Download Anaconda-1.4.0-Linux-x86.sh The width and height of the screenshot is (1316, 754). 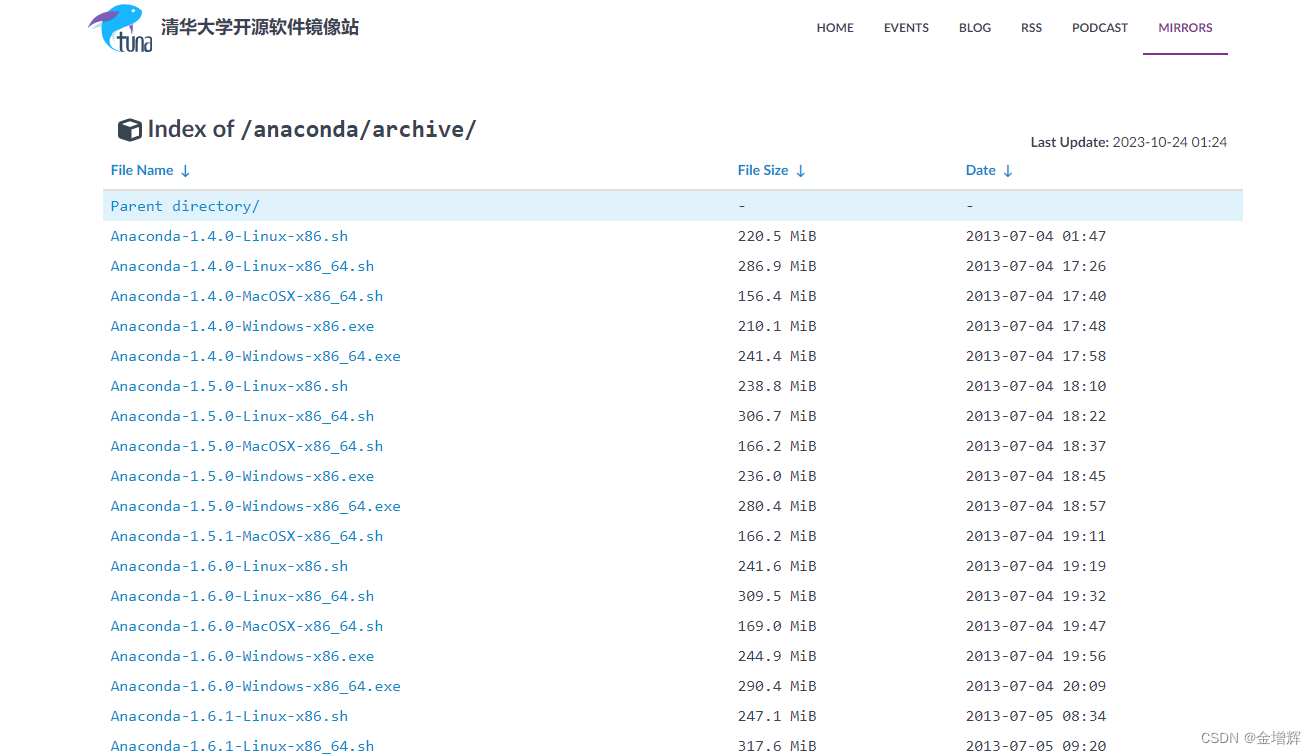(x=229, y=236)
